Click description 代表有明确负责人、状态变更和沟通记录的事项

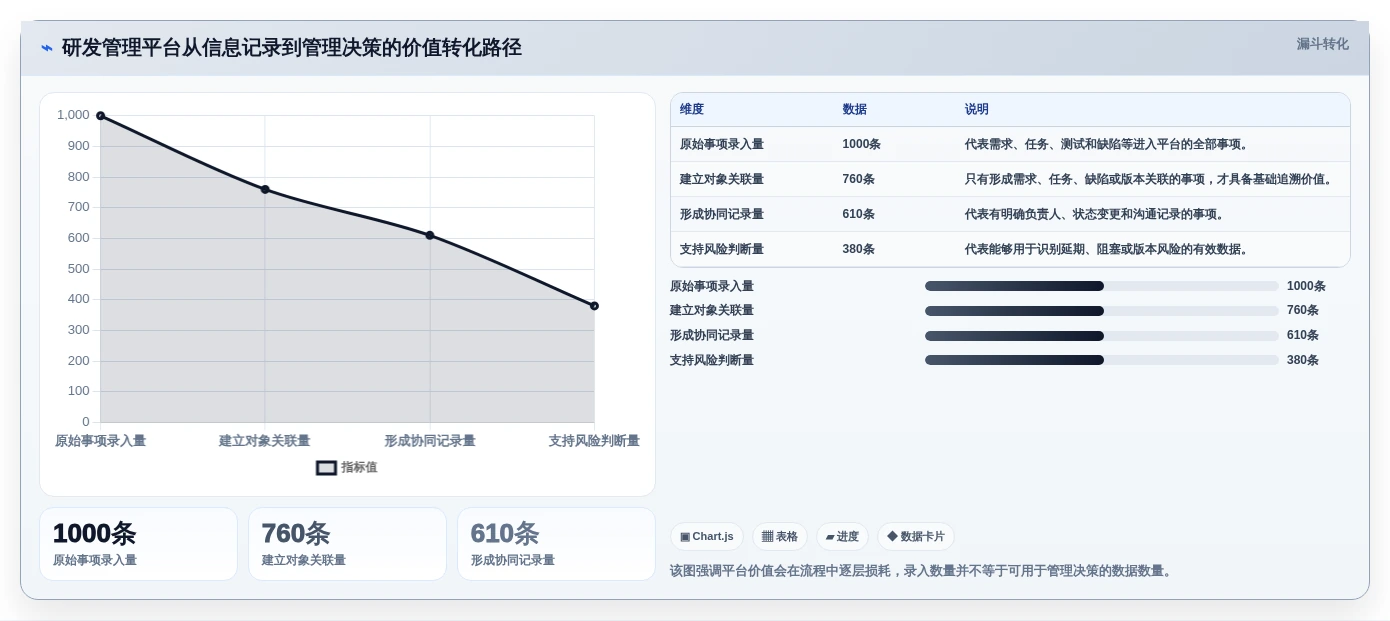(1095, 214)
